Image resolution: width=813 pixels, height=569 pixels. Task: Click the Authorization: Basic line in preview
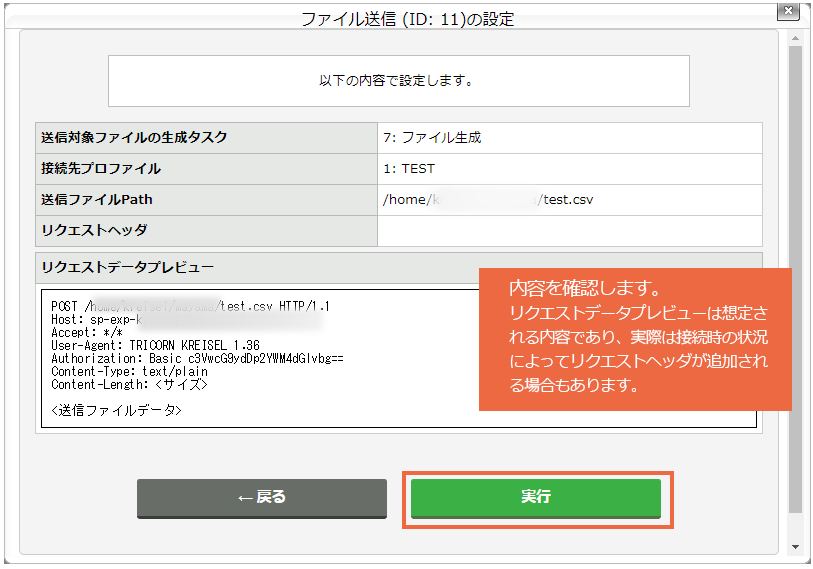197,358
